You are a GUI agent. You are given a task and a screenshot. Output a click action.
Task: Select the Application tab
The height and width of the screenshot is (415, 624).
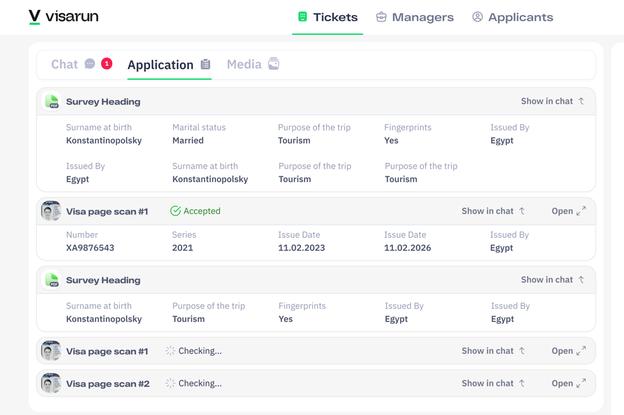[x=169, y=65]
